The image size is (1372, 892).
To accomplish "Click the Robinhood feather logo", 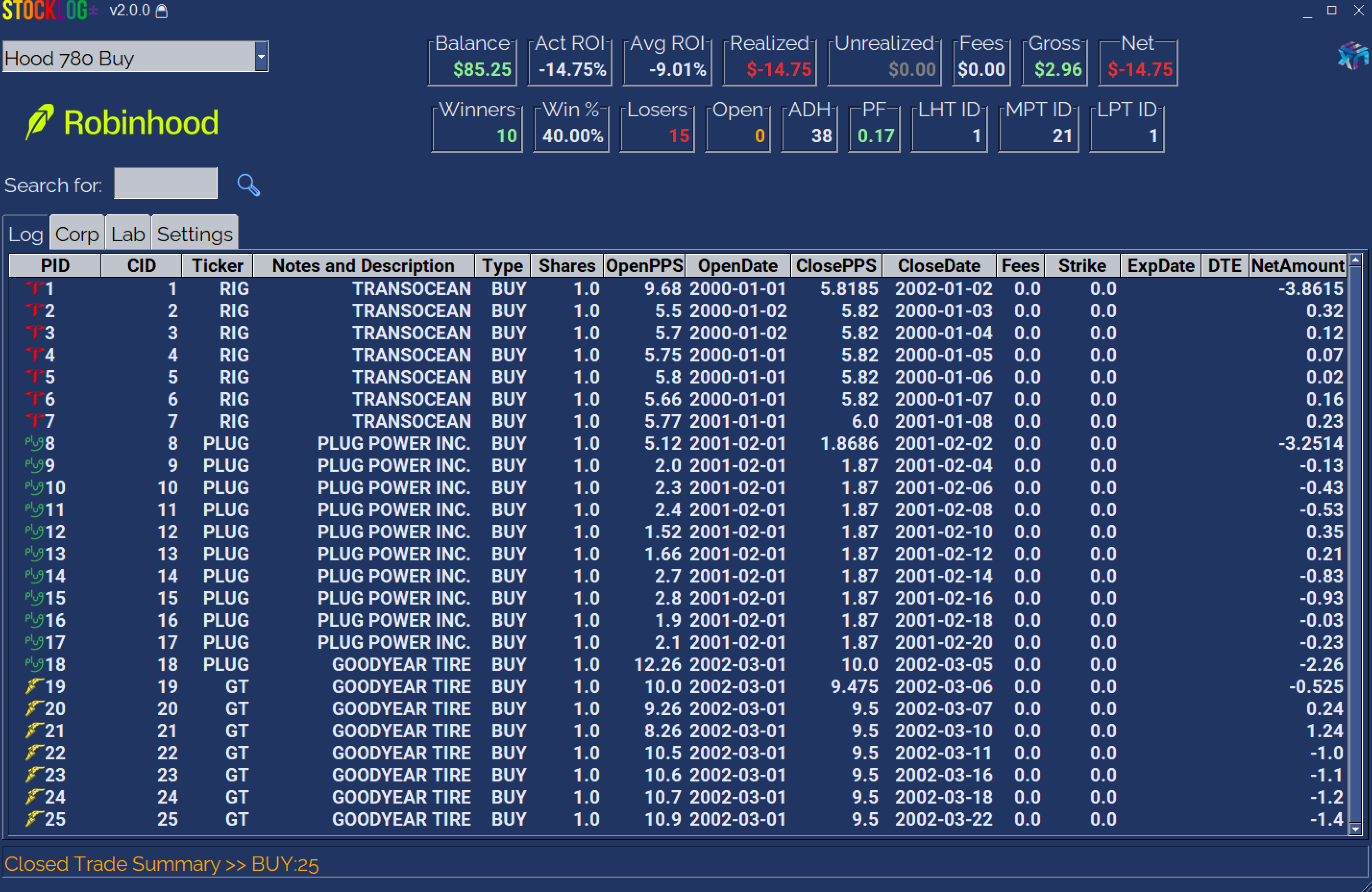I will (x=40, y=122).
